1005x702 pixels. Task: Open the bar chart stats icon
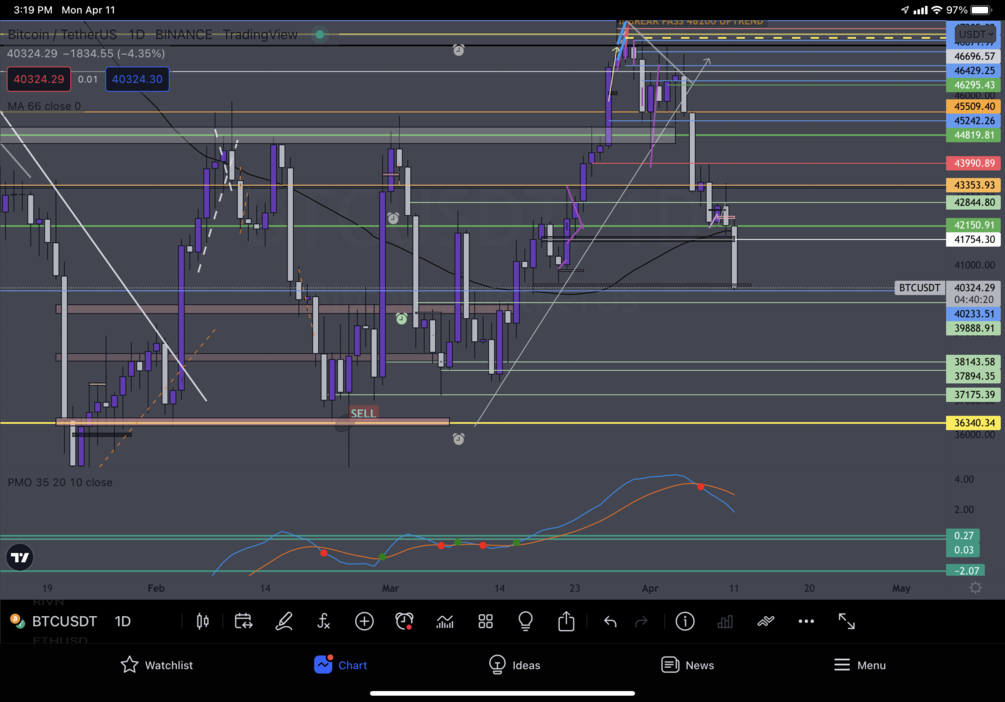pyautogui.click(x=725, y=621)
